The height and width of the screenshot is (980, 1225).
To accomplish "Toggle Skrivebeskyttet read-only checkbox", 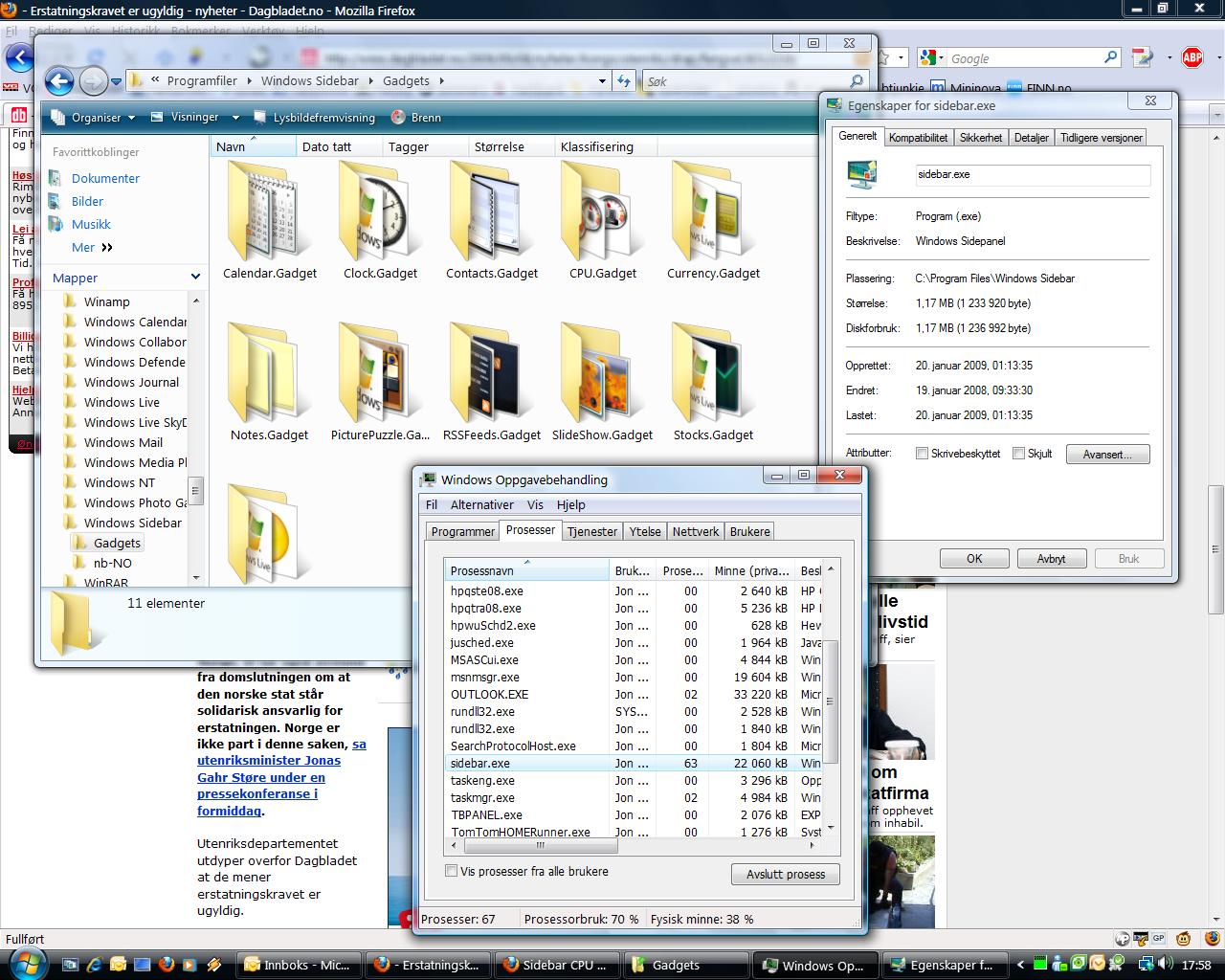I will [x=922, y=454].
